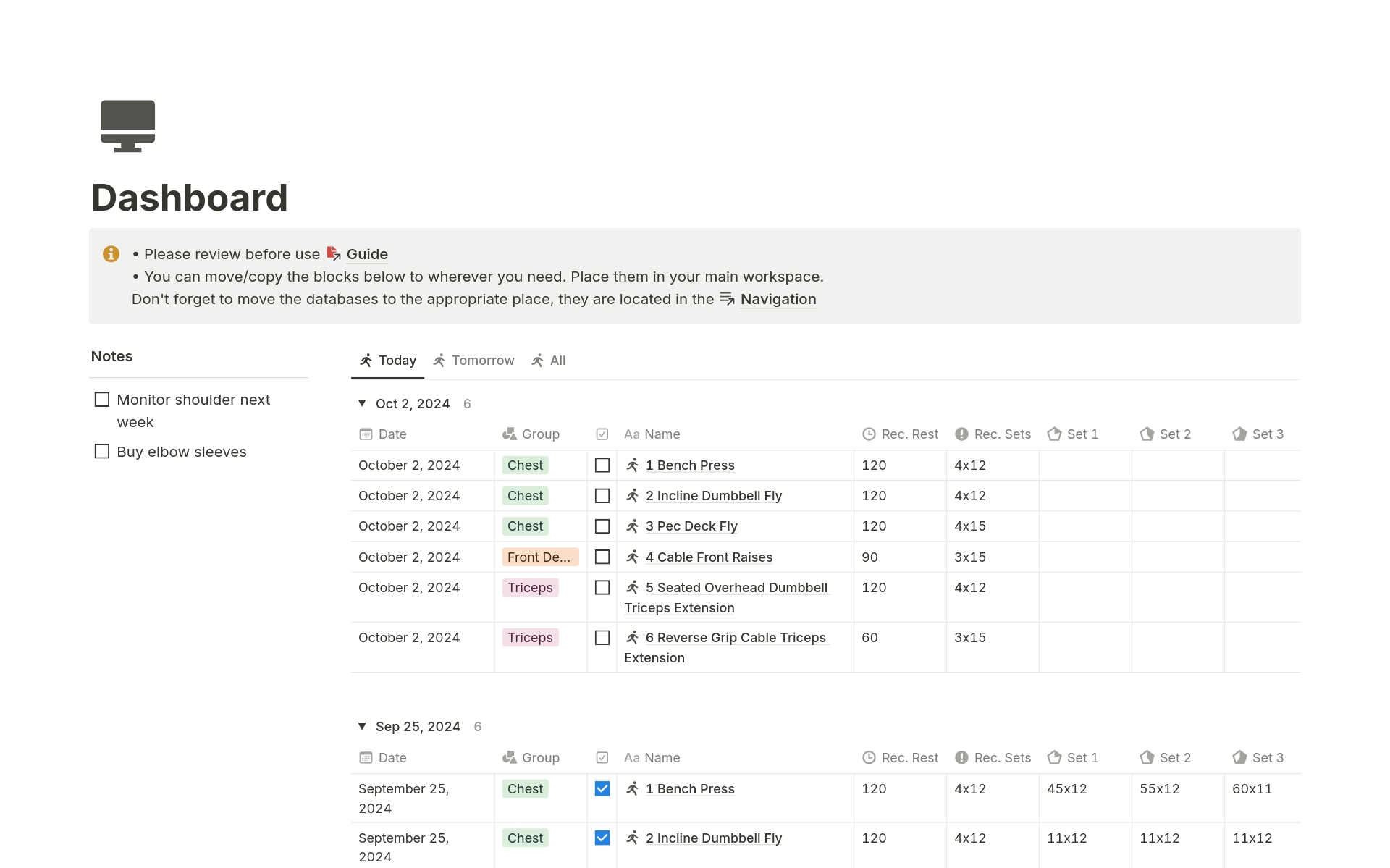1390x868 pixels.
Task: Collapse the Oct 2, 2024 group
Action: pyautogui.click(x=362, y=403)
